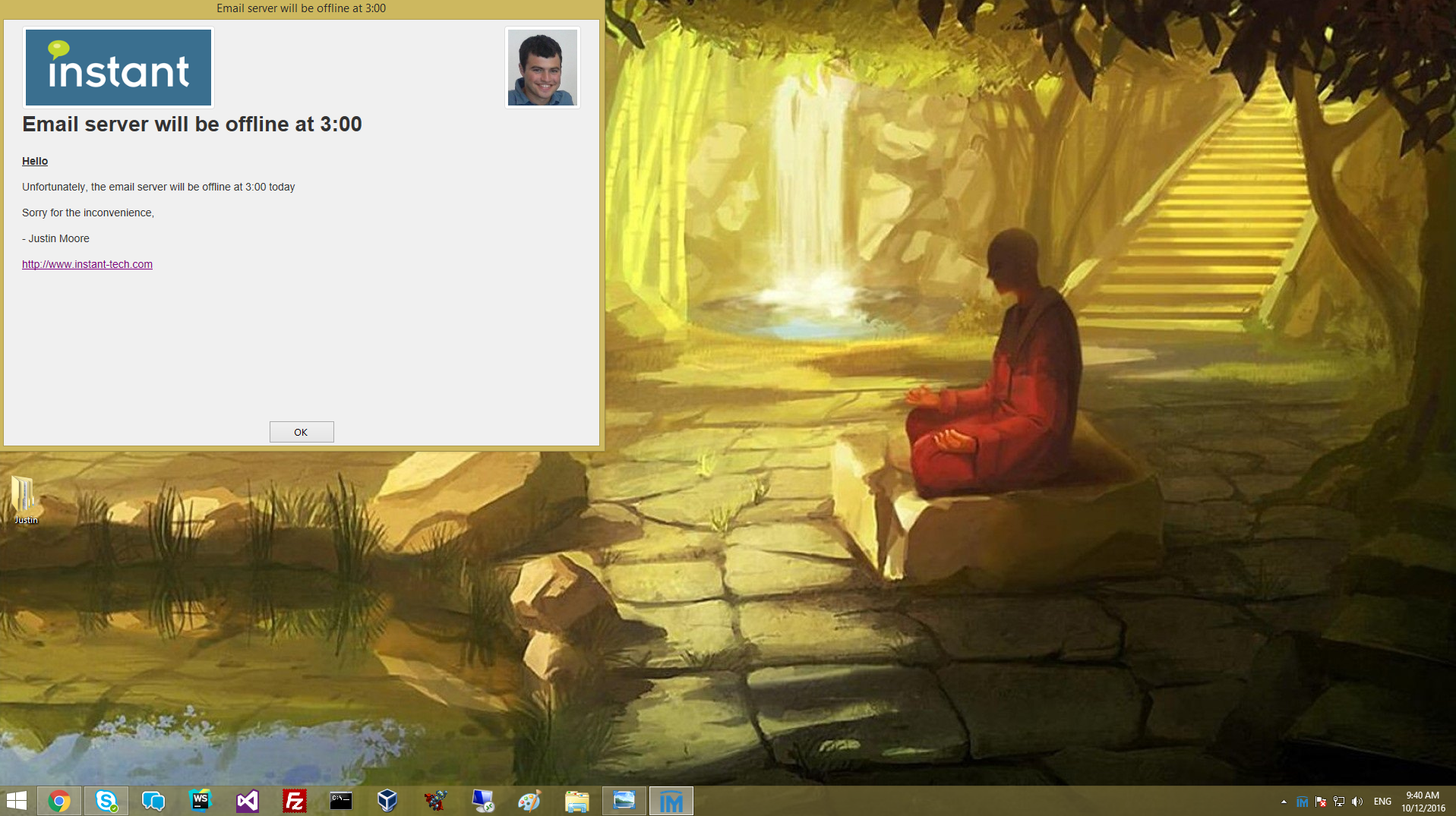Click the '- Justin Moore' signature line
Viewport: 1456px width, 816px height.
tap(55, 238)
